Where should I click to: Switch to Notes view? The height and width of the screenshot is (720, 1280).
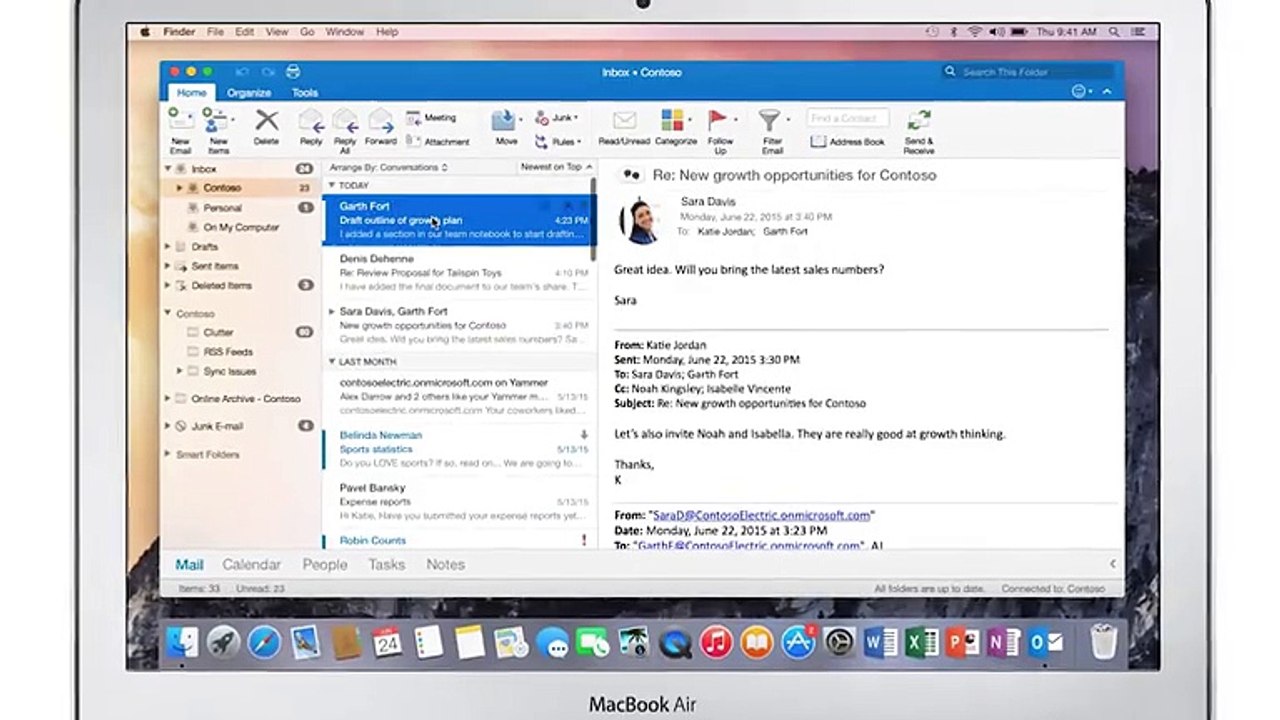pyautogui.click(x=445, y=565)
